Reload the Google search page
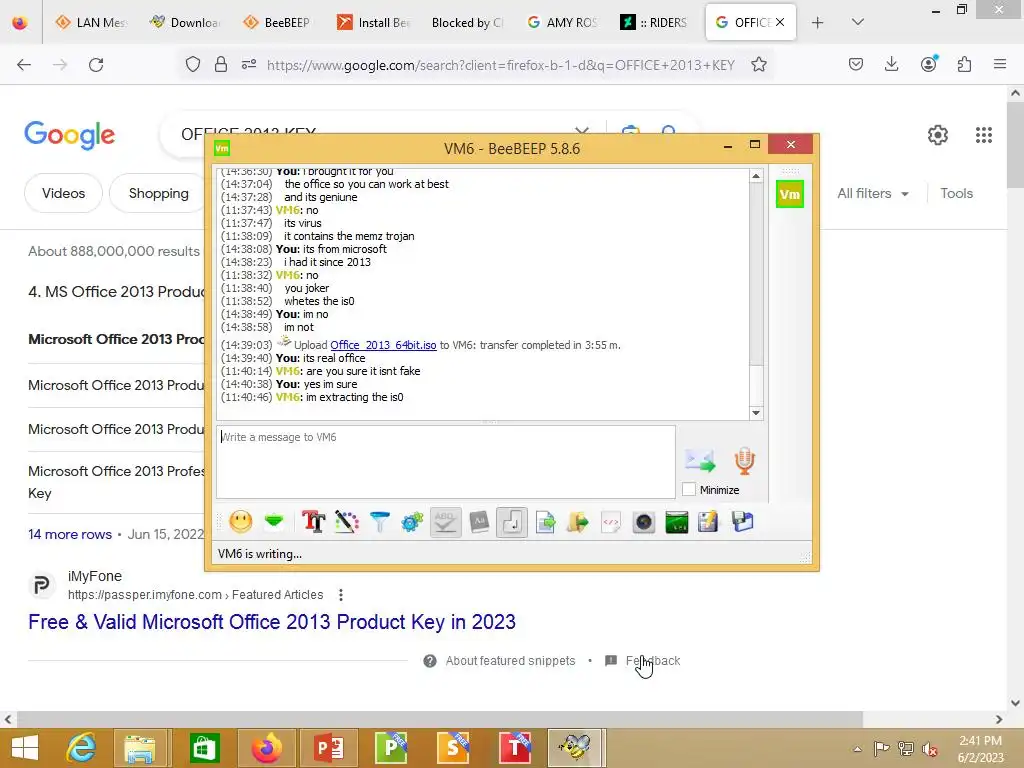Screen dimensions: 1024x768 [x=96, y=65]
